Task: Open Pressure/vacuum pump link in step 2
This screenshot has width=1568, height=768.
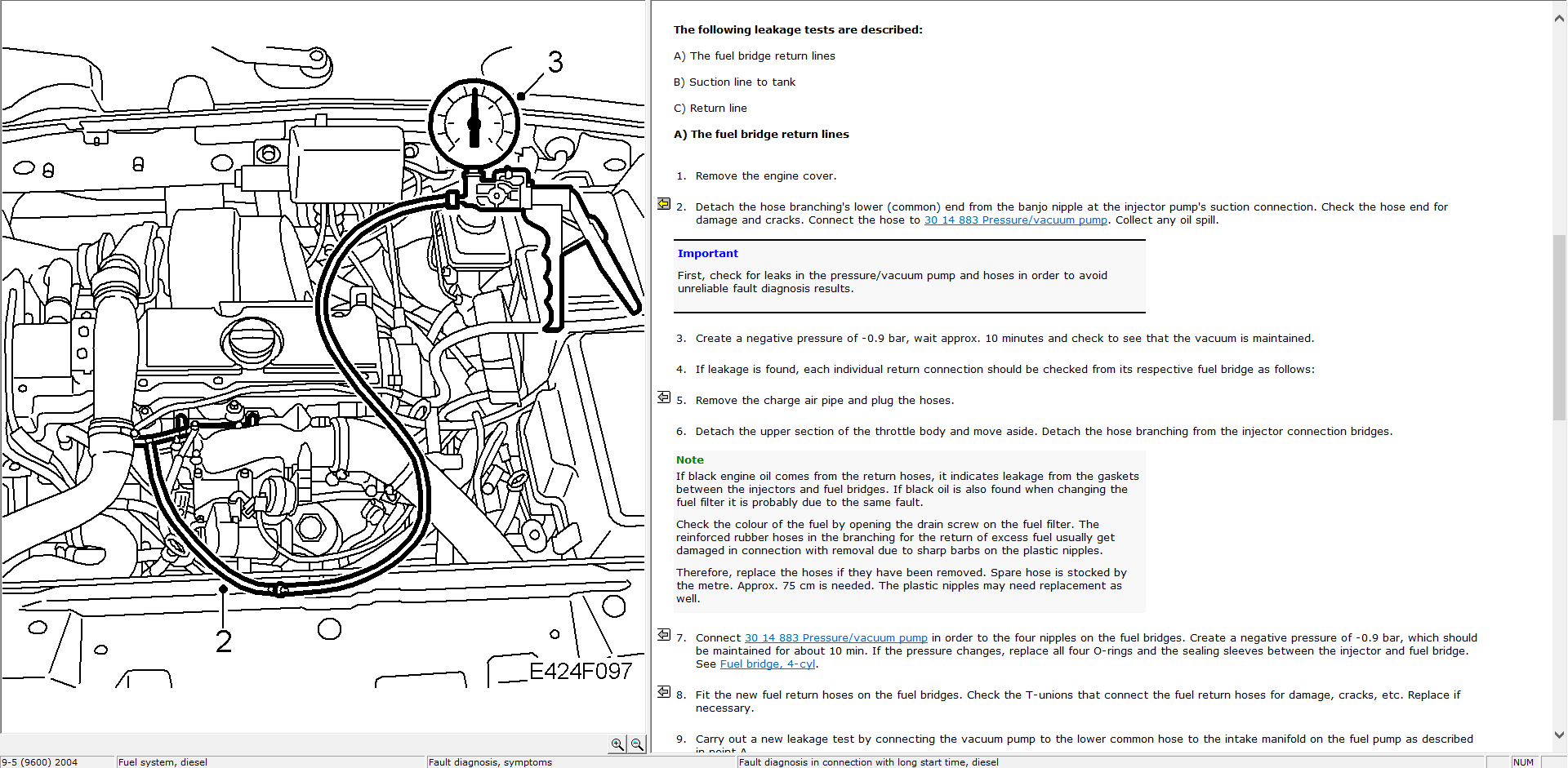Action: [x=1015, y=220]
